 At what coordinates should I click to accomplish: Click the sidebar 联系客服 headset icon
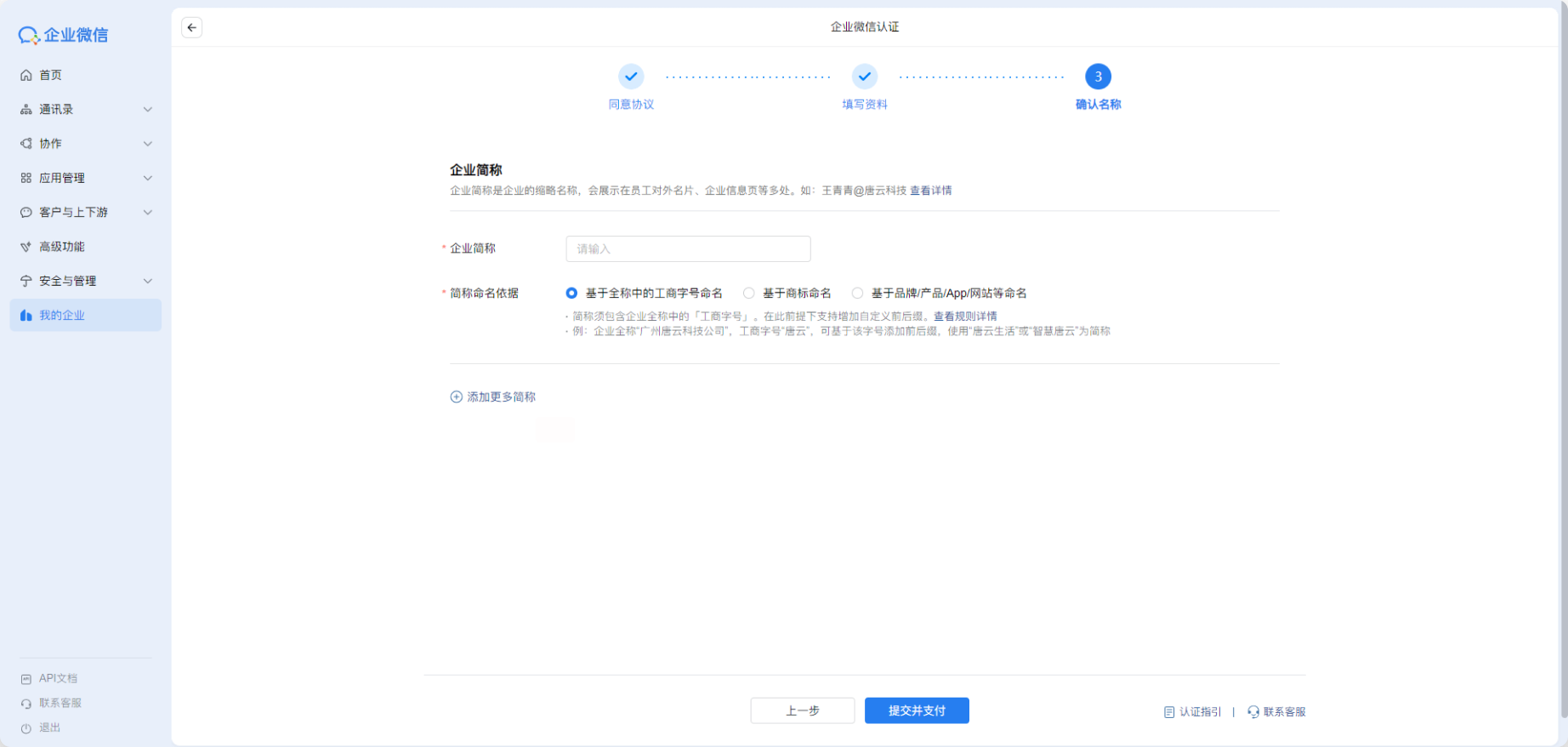point(26,704)
